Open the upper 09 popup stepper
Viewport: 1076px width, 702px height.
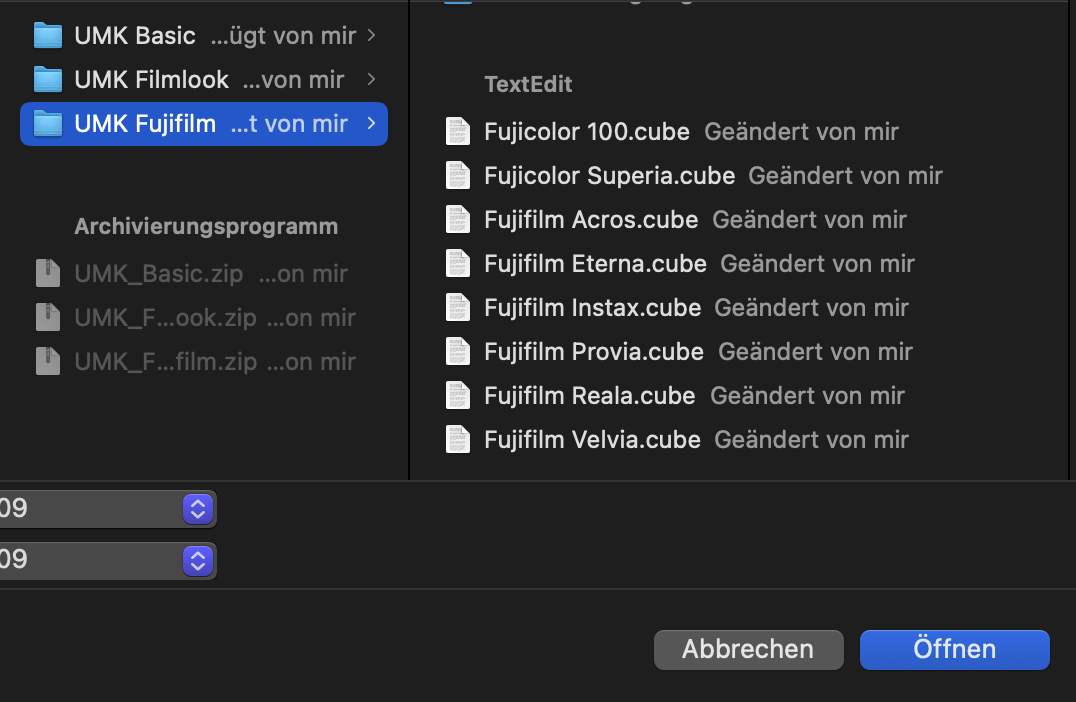[198, 509]
